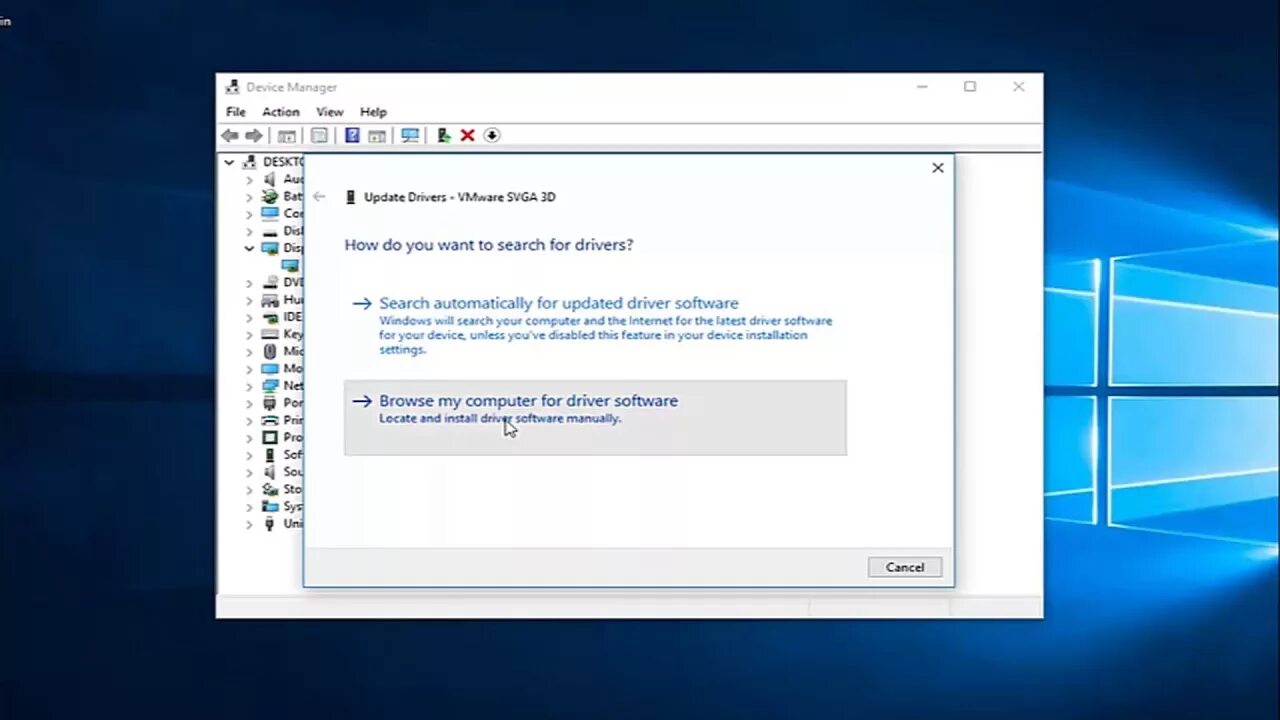The height and width of the screenshot is (720, 1280).
Task: Select the Sys device category label
Action: (293, 506)
